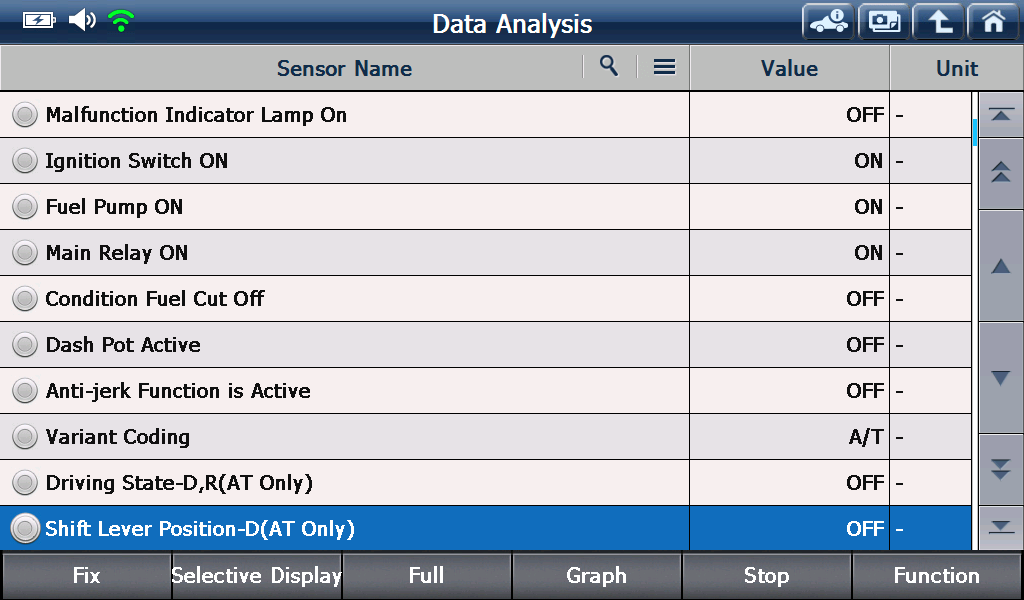The image size is (1024, 600).
Task: Switch to the Graph view
Action: [x=596, y=576]
